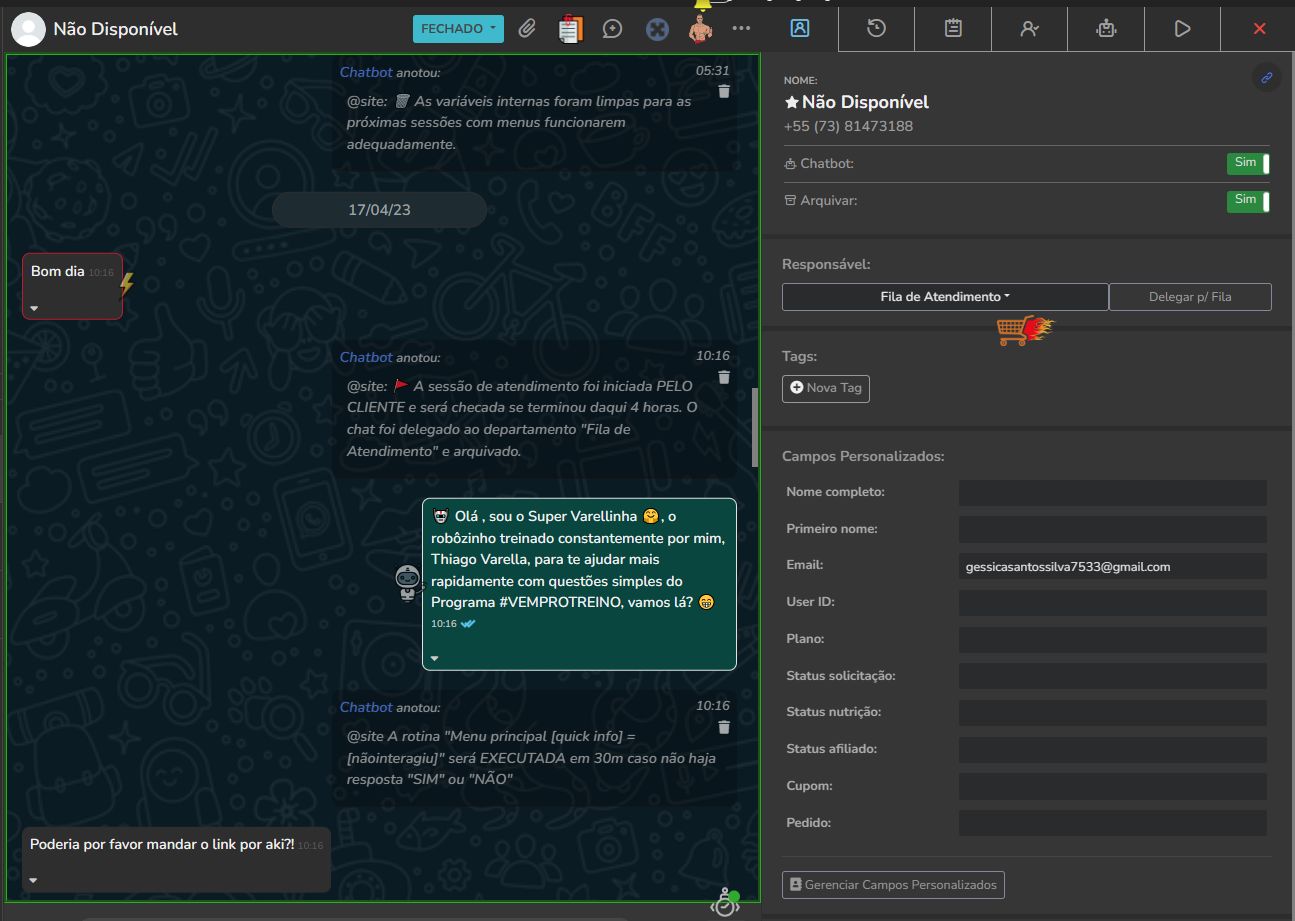Click the Chatbot author link in 05:31 note
Viewport: 1295px width, 921px height.
tap(366, 72)
